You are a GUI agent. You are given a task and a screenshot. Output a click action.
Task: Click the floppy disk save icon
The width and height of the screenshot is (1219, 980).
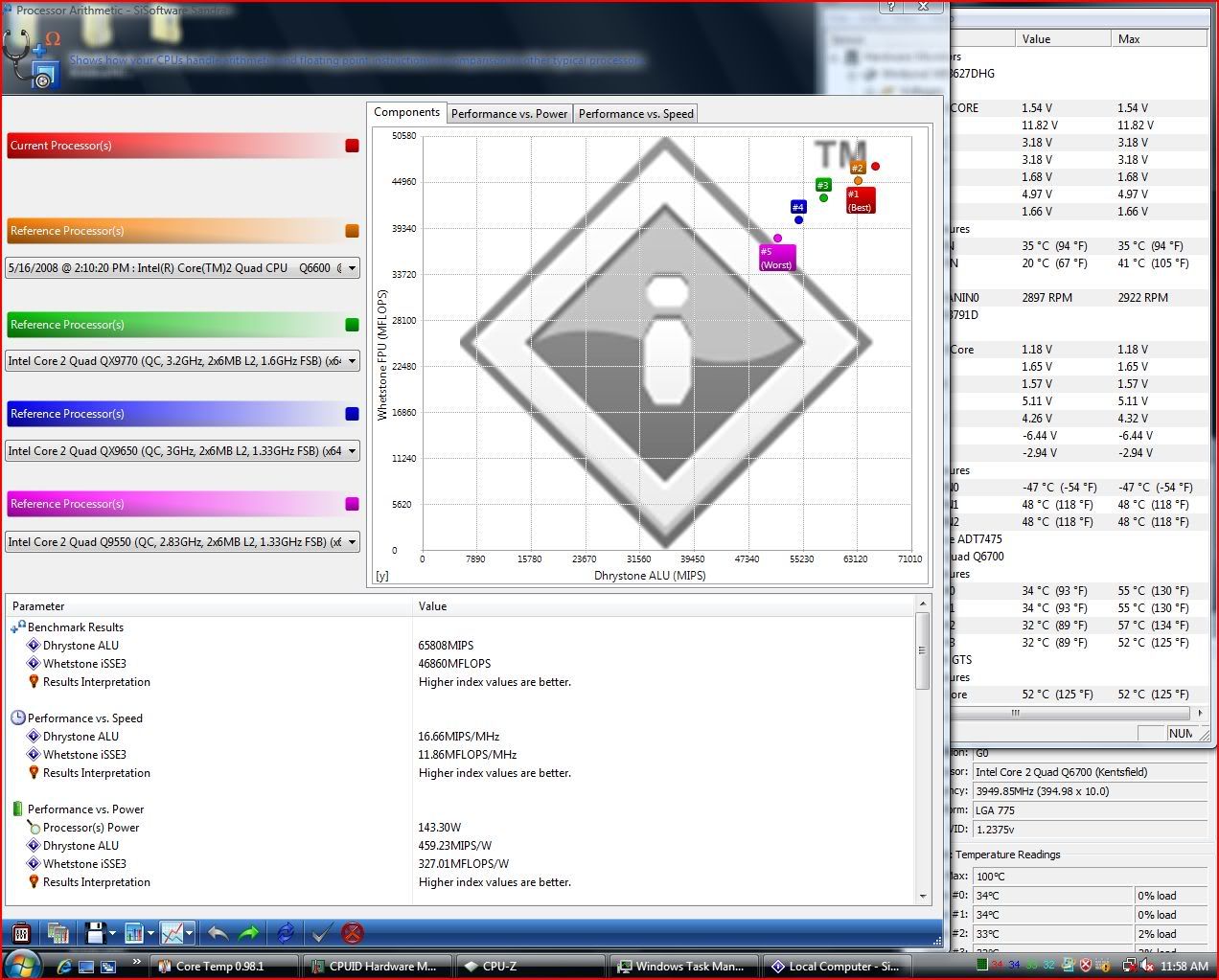95,932
